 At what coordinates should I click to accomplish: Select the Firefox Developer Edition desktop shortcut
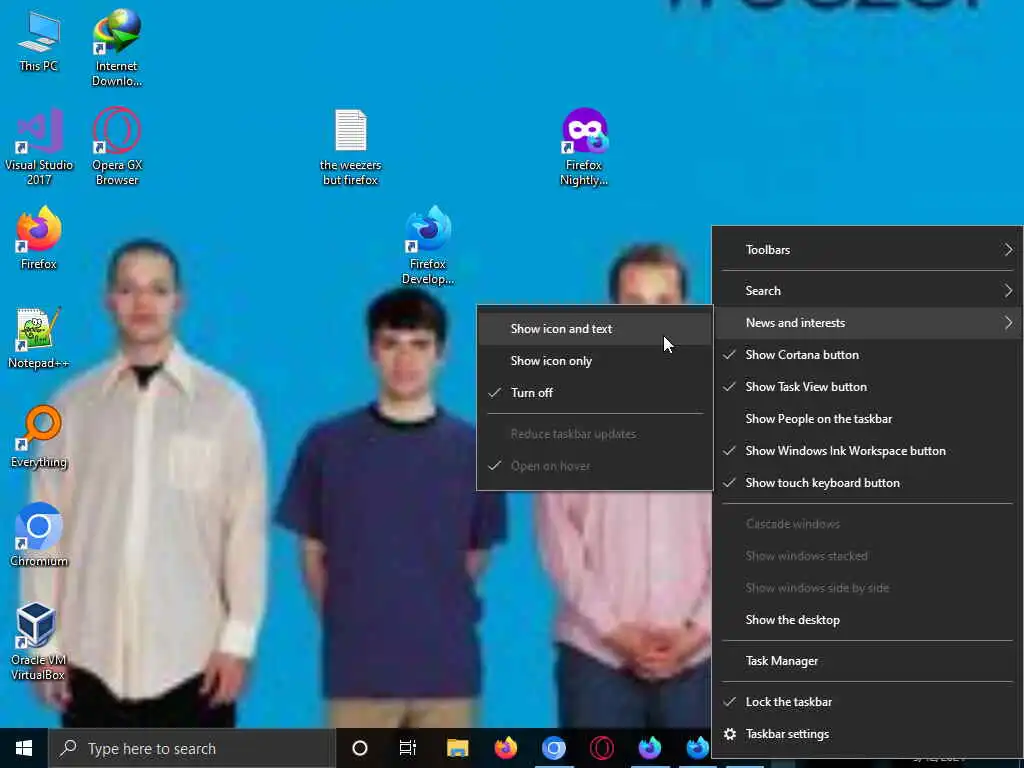click(x=428, y=246)
